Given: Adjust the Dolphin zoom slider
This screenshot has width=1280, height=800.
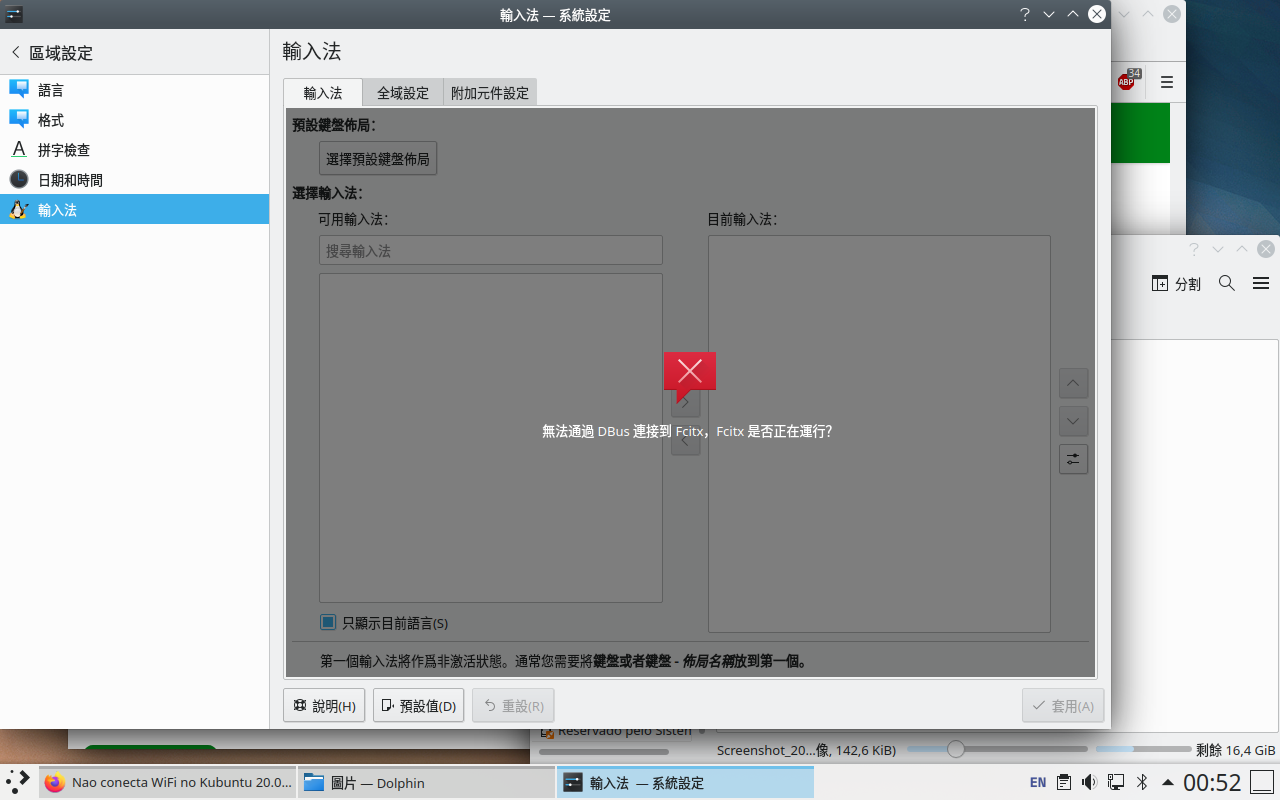Looking at the screenshot, I should pos(997,749).
